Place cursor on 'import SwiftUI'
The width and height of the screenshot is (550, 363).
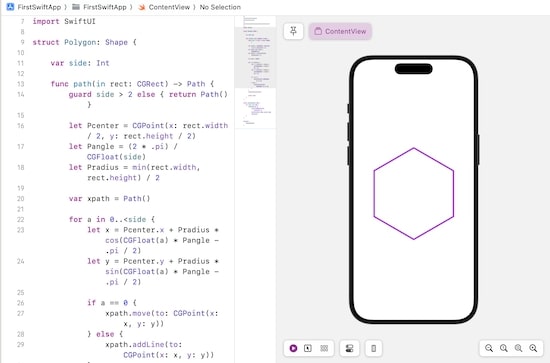pos(64,21)
